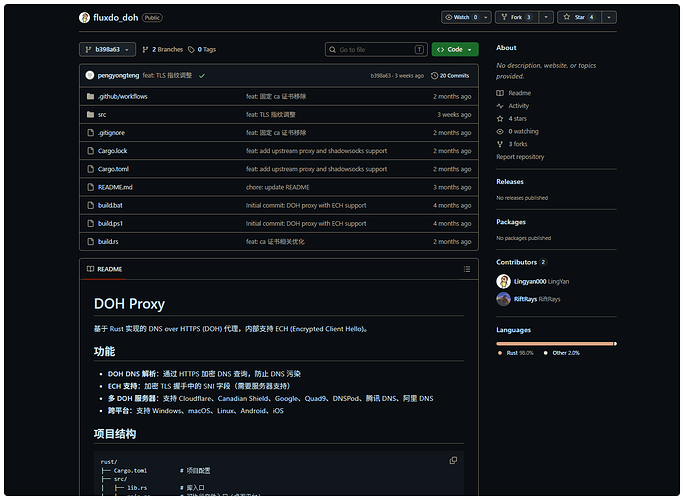Click the Cargo.lock file icon
Image resolution: width=683 pixels, height=500 pixels.
(x=90, y=151)
